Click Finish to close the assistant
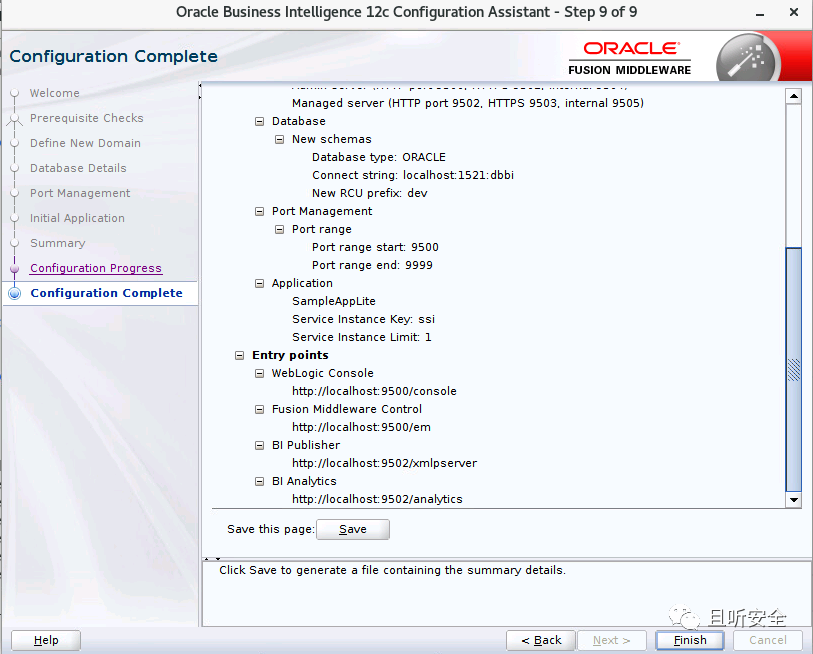The height and width of the screenshot is (654, 813). (x=690, y=640)
